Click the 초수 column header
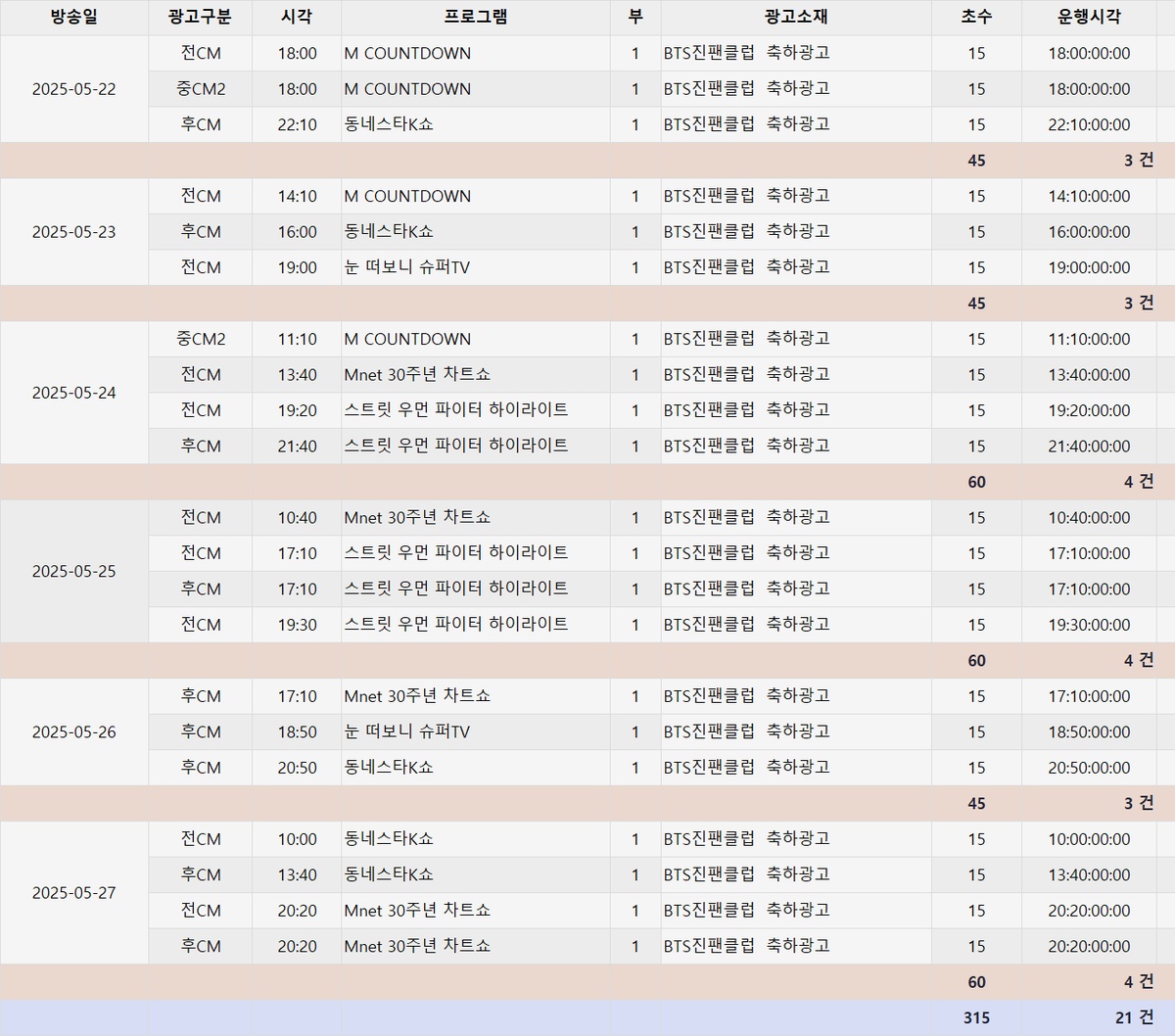Image resolution: width=1175 pixels, height=1036 pixels. pyautogui.click(x=975, y=18)
